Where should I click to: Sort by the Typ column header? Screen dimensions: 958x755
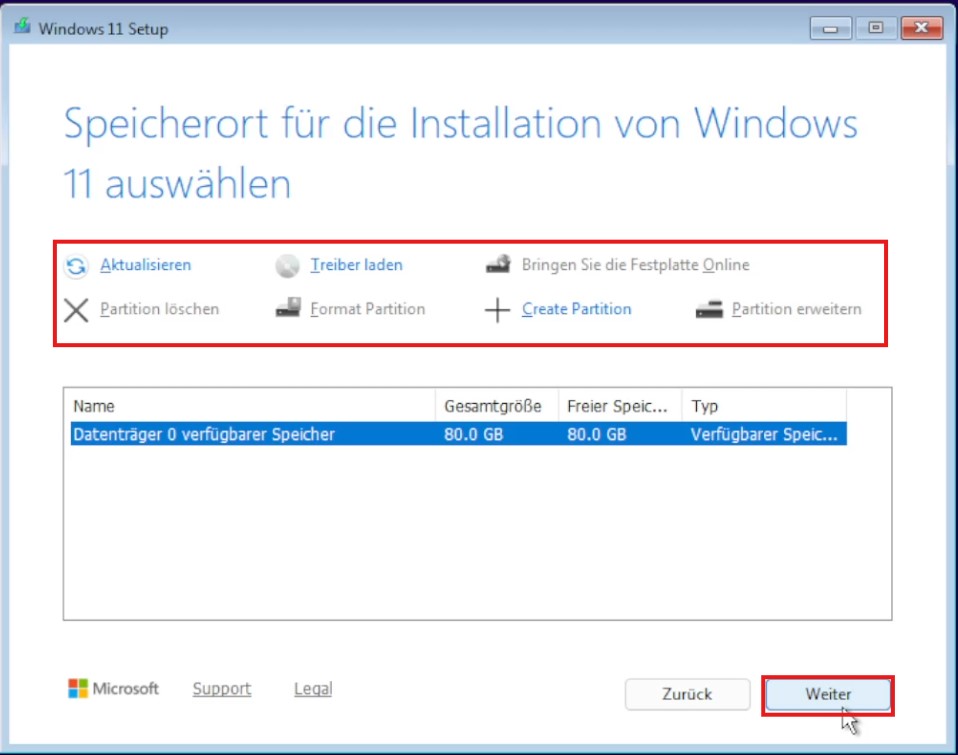764,406
